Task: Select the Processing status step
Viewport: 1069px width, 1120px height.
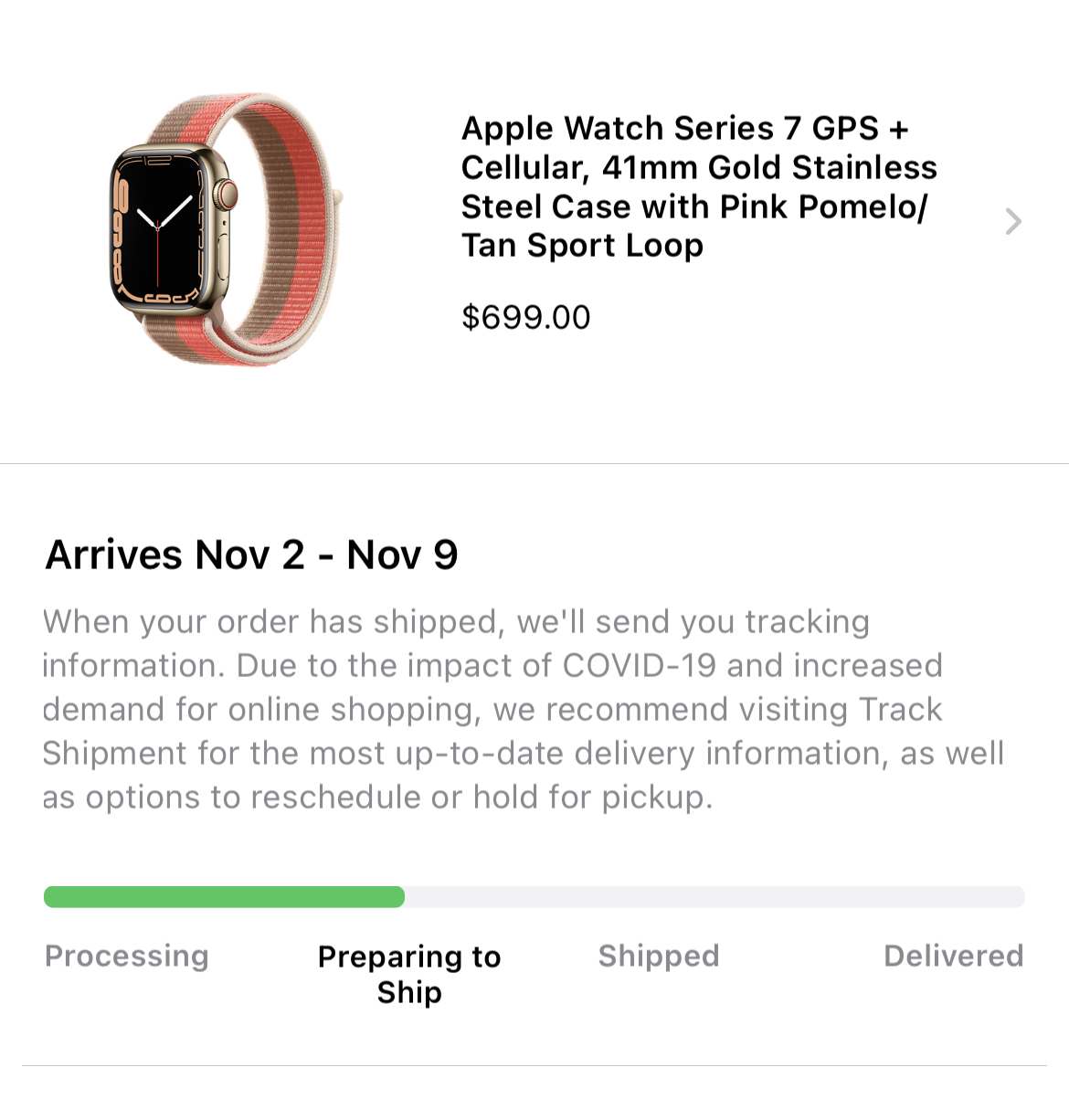Action: coord(127,956)
